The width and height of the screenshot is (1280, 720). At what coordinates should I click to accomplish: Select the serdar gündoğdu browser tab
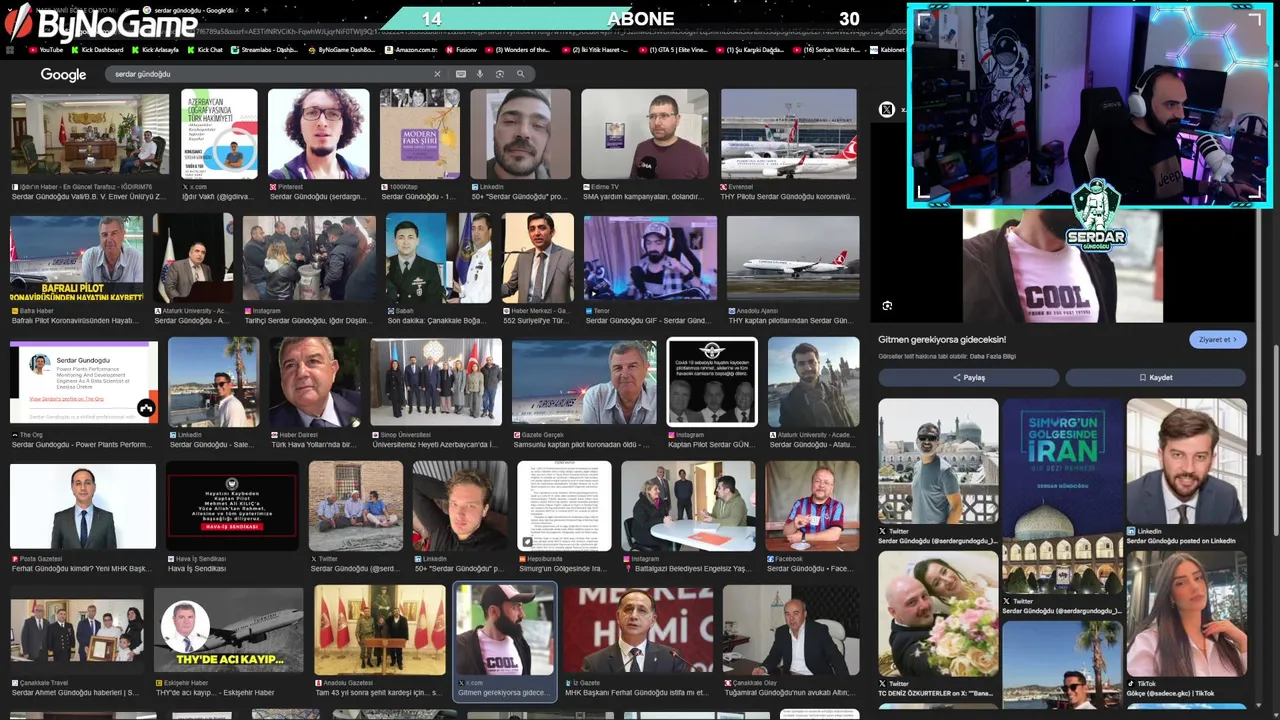[x=196, y=10]
